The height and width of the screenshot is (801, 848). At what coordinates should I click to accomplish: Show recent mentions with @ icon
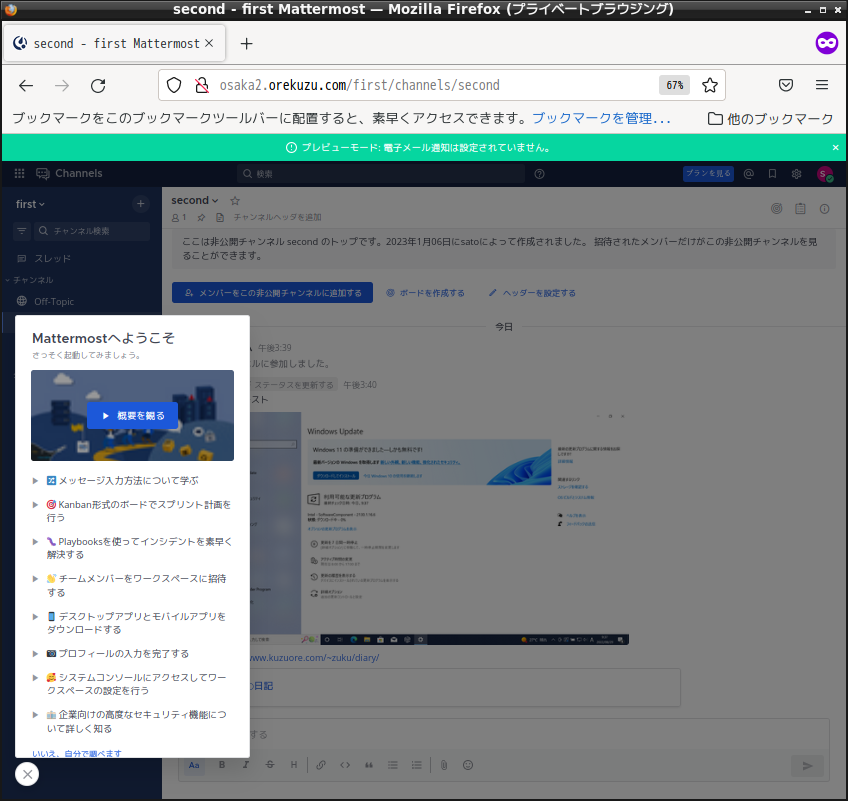[x=748, y=174]
